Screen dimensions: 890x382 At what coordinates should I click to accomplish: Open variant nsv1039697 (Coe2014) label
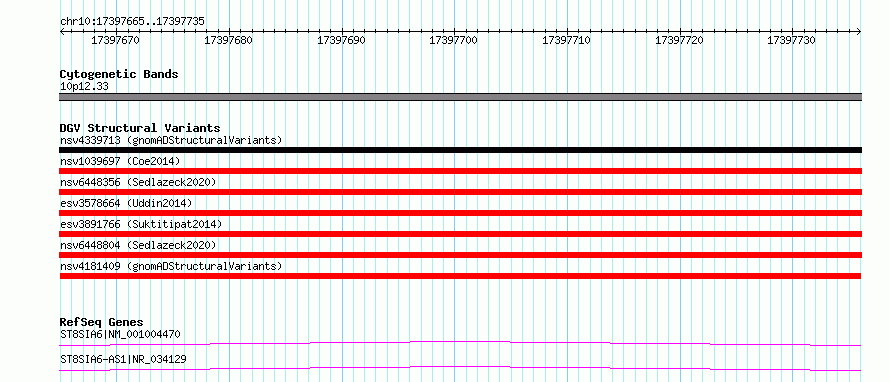point(120,161)
